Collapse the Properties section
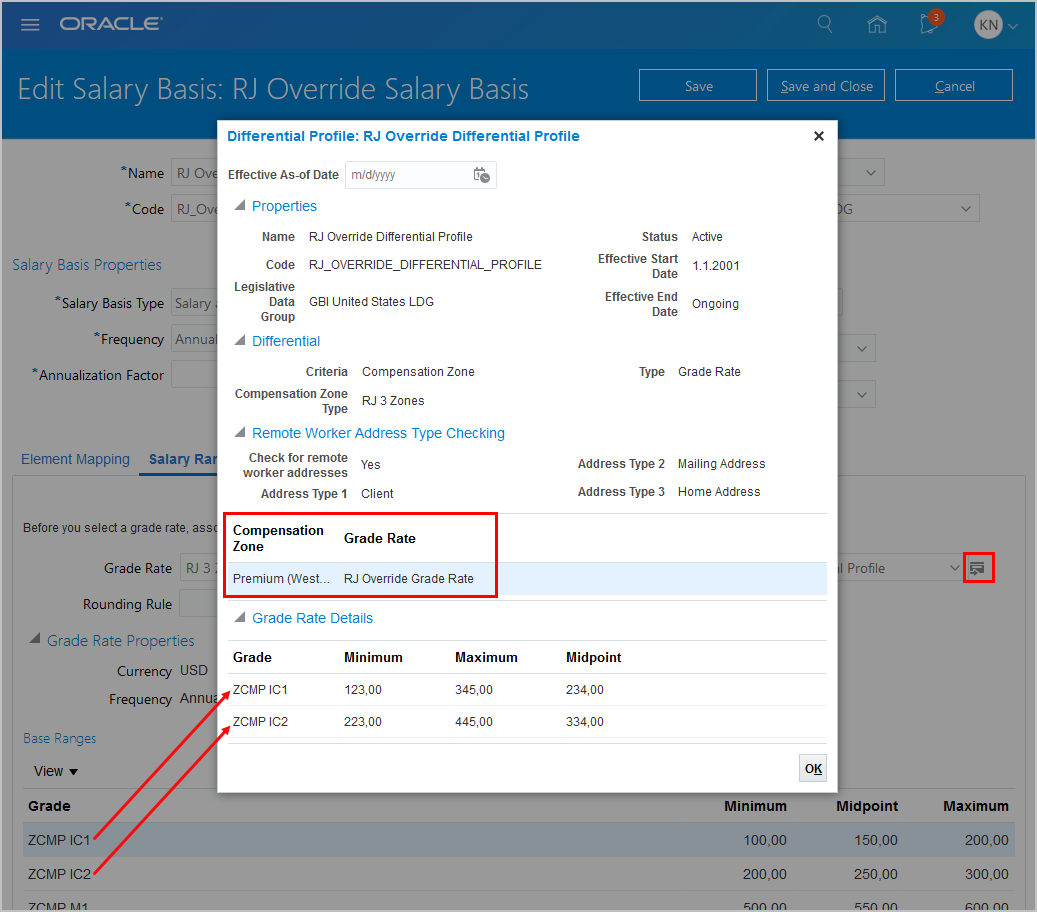The height and width of the screenshot is (912, 1037). point(240,206)
